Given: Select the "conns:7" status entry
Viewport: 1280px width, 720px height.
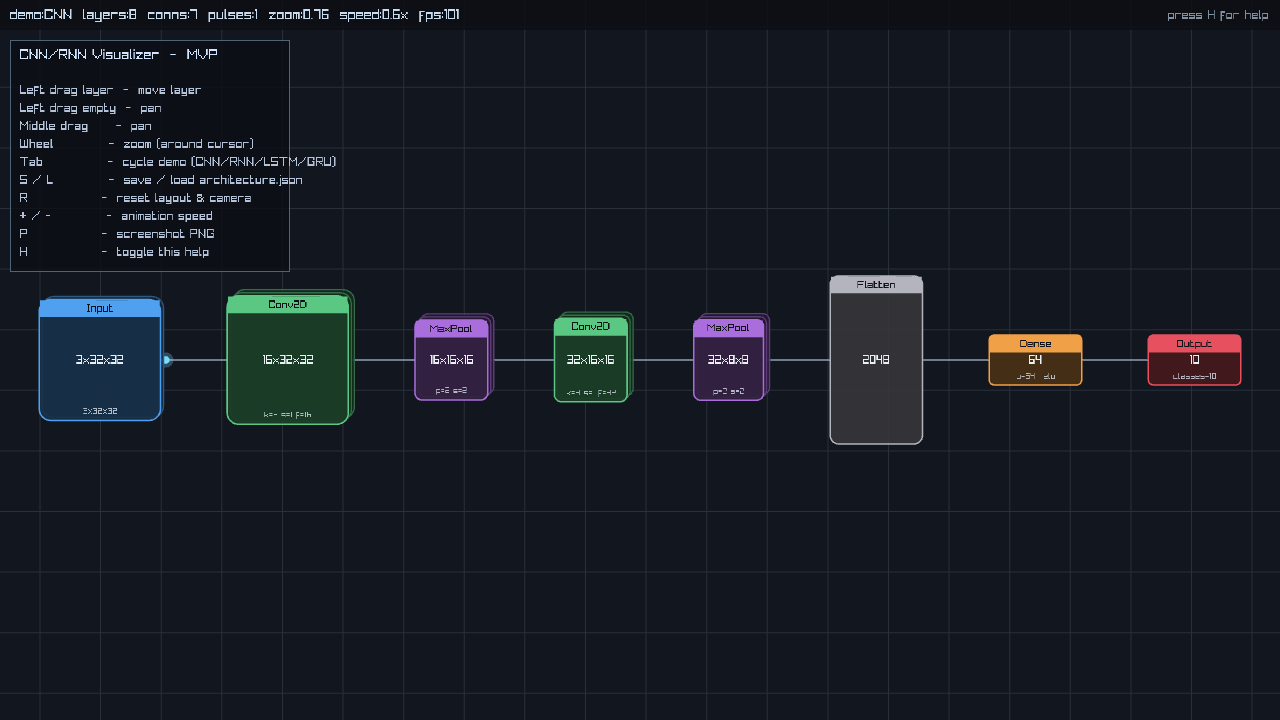Looking at the screenshot, I should (x=172, y=15).
